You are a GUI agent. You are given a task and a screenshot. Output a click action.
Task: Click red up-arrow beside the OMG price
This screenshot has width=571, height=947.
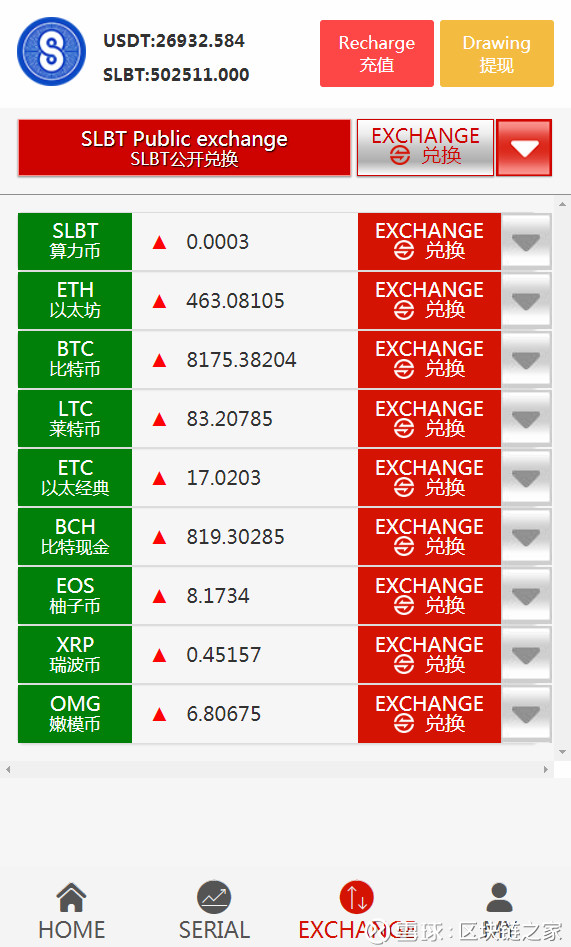point(160,714)
